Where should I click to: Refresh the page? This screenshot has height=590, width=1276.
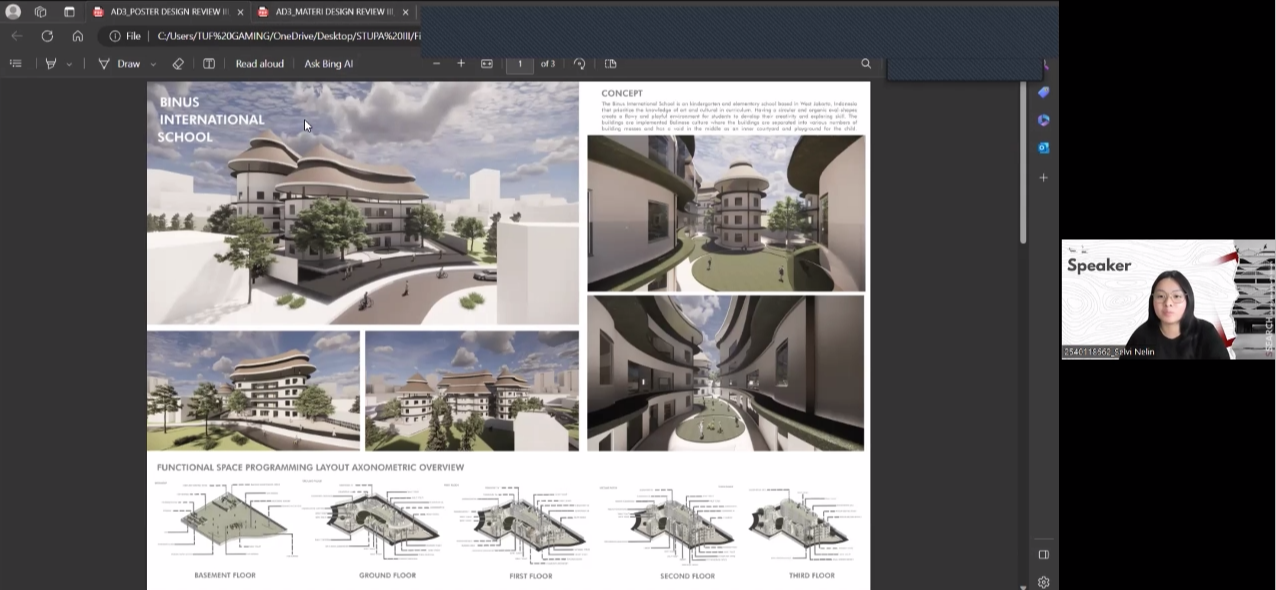click(47, 36)
